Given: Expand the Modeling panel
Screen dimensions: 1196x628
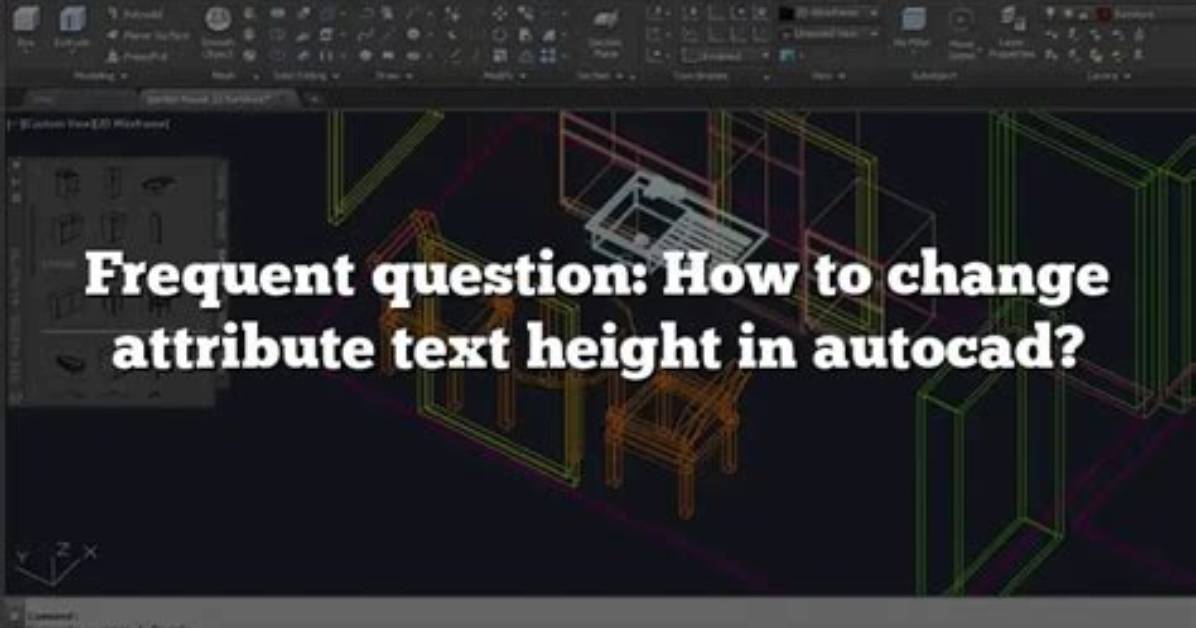Looking at the screenshot, I should [x=101, y=76].
